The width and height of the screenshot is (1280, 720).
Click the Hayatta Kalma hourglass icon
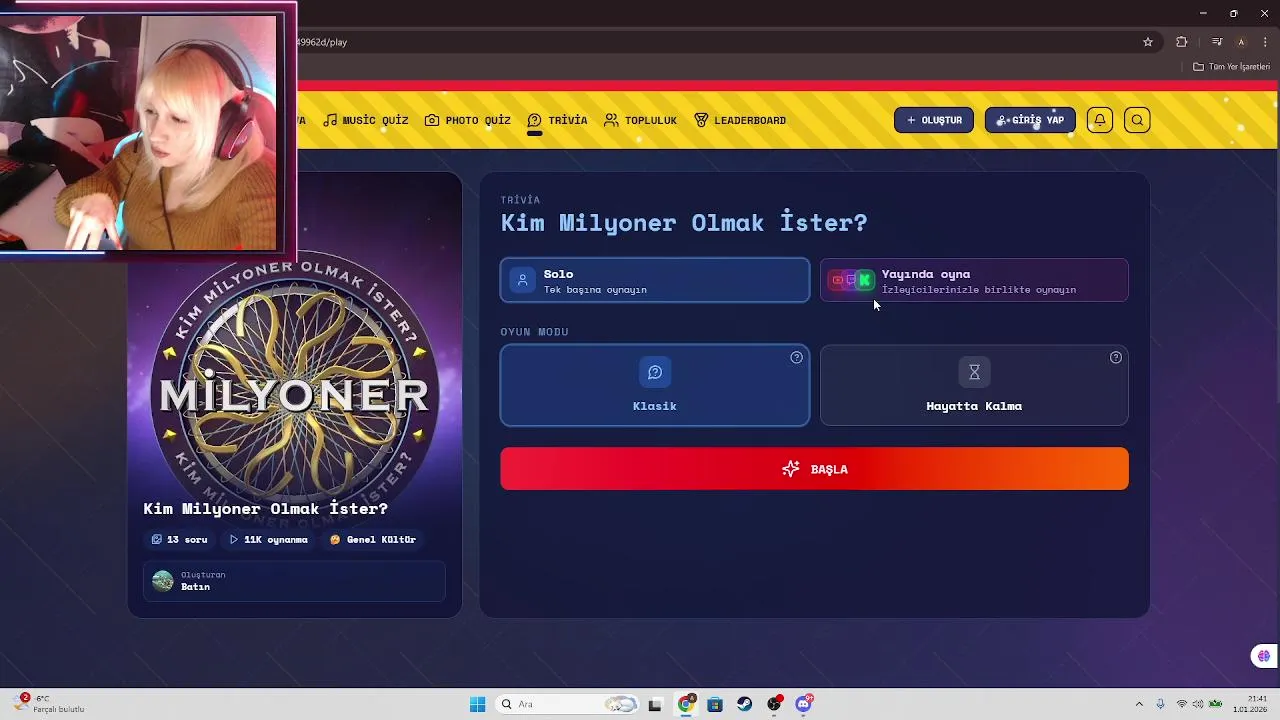coord(974,372)
